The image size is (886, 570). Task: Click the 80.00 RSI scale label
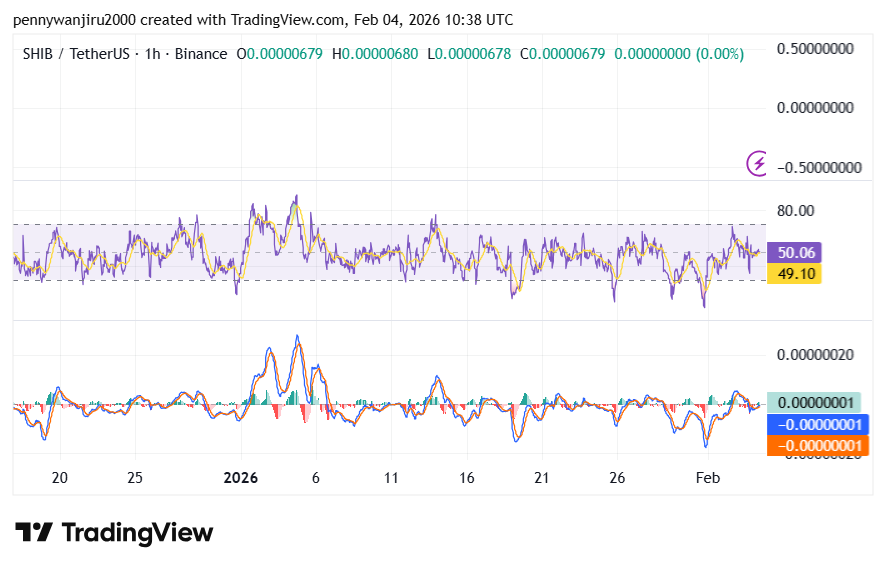point(798,210)
